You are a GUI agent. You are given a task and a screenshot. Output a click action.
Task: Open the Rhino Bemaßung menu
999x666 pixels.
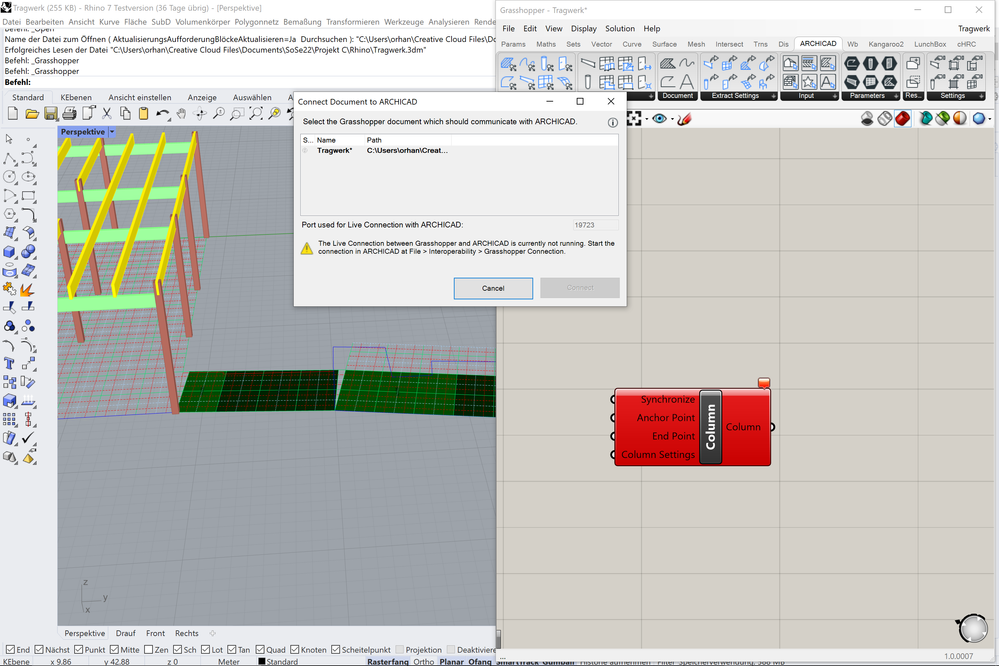(302, 22)
